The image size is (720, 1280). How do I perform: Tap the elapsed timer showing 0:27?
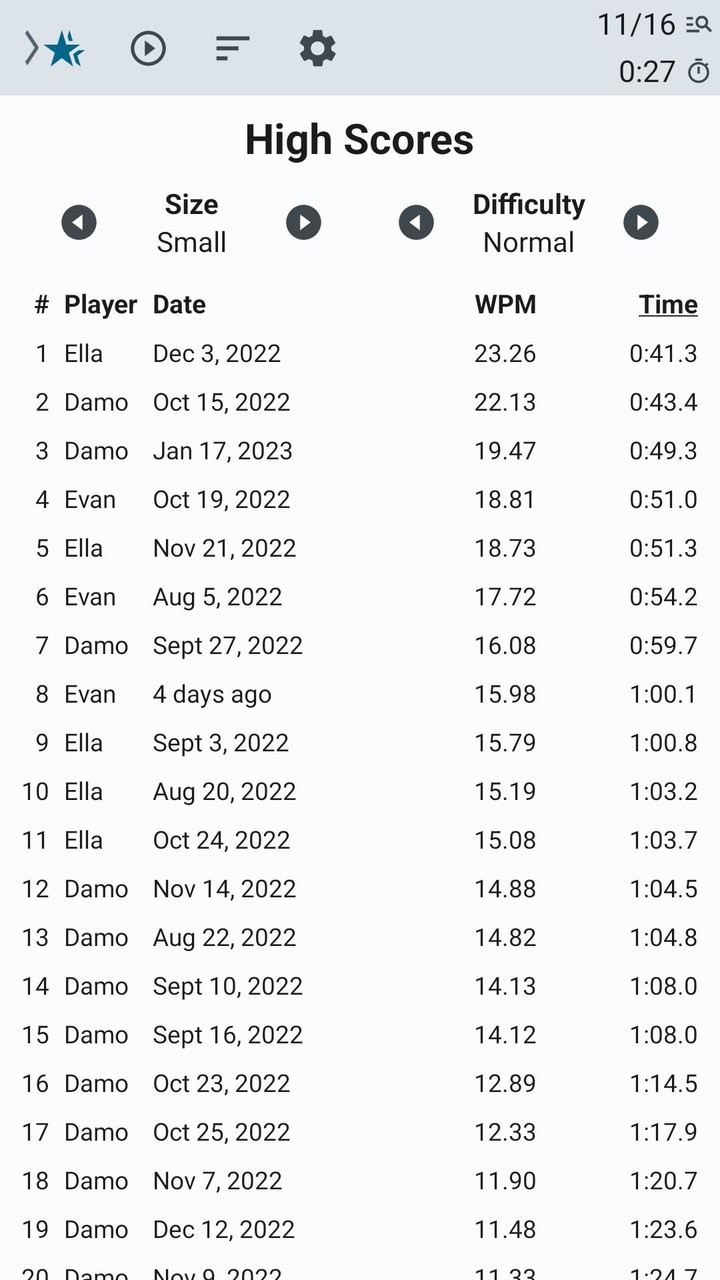coord(647,72)
